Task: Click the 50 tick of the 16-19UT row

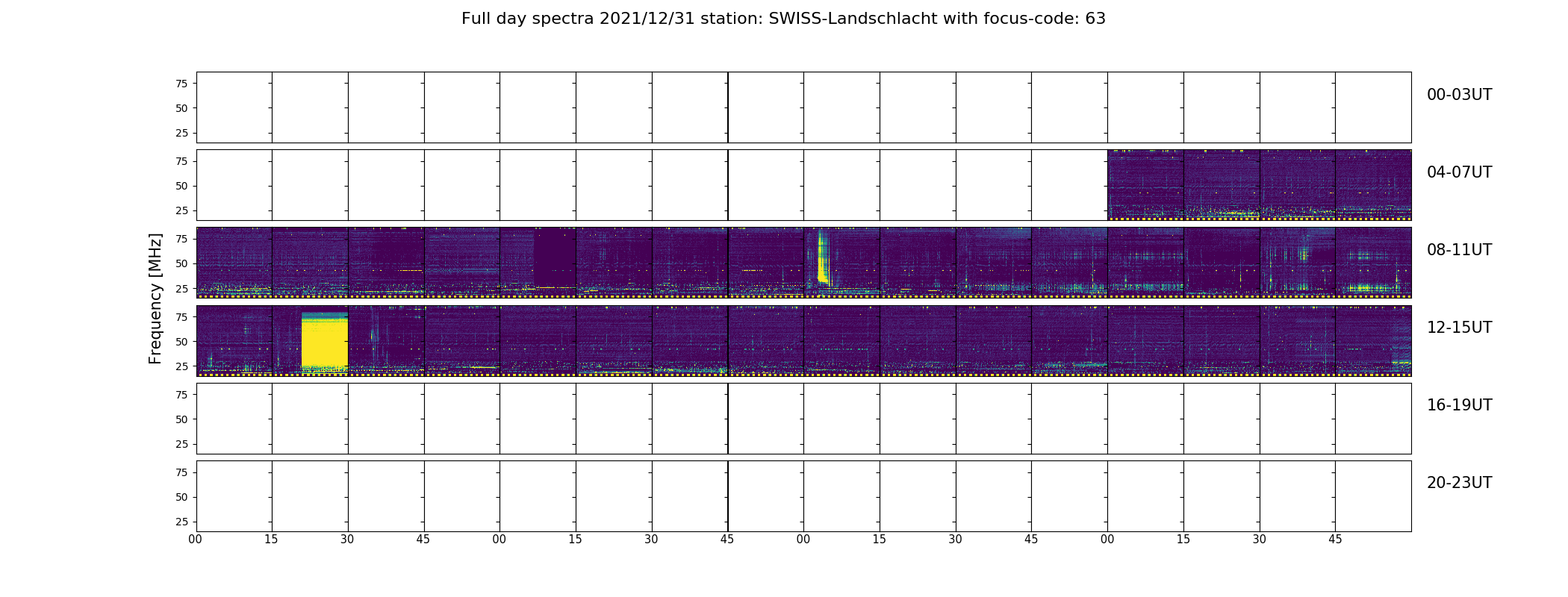Action: 181,419
